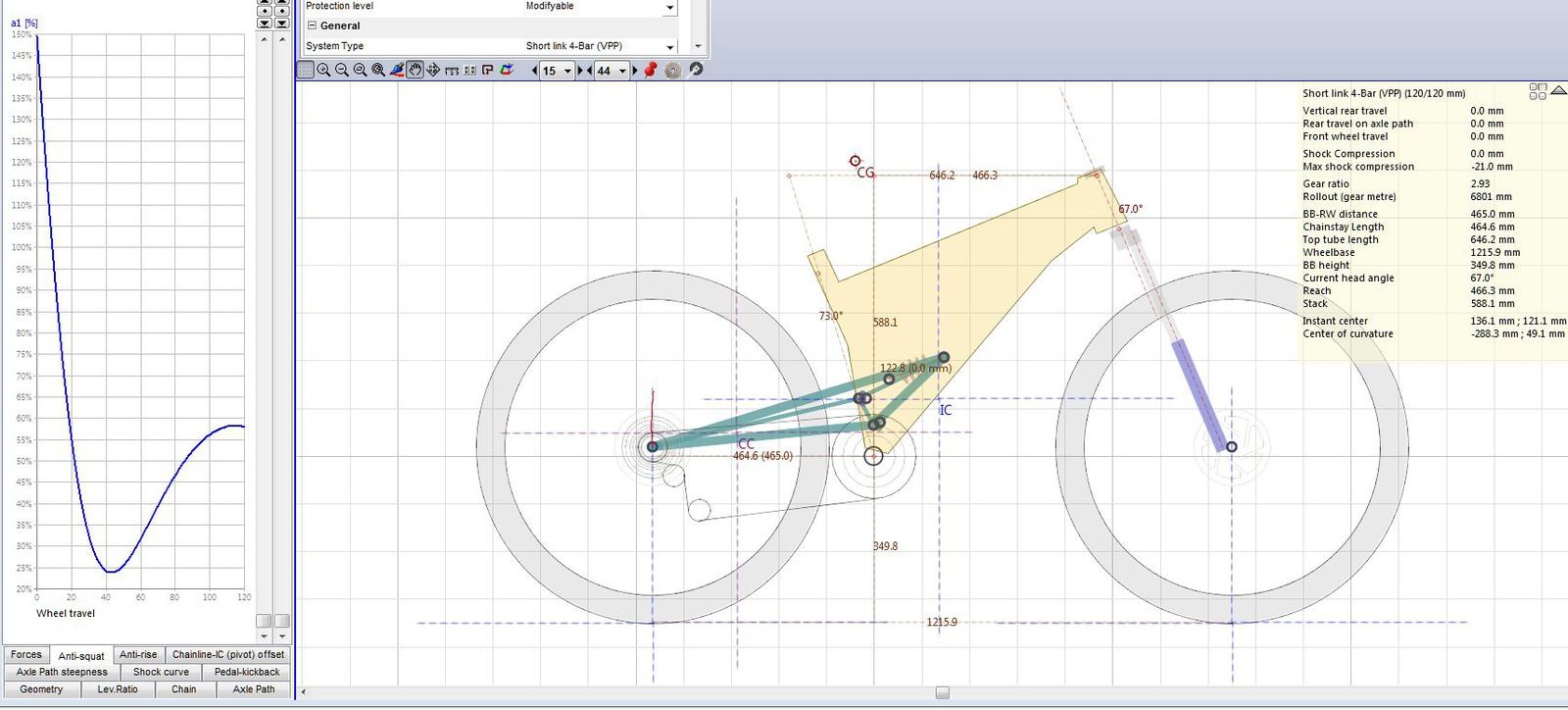Click the red pushpin icon
The image size is (1568, 710).
[x=651, y=70]
